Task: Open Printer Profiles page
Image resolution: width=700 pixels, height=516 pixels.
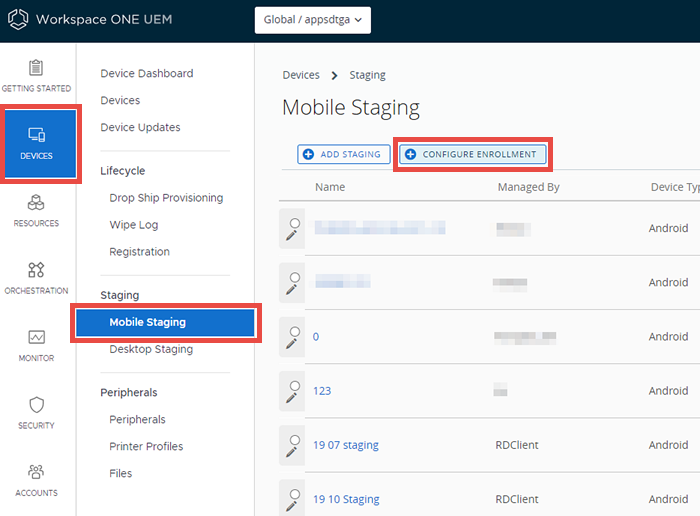Action: (x=146, y=446)
